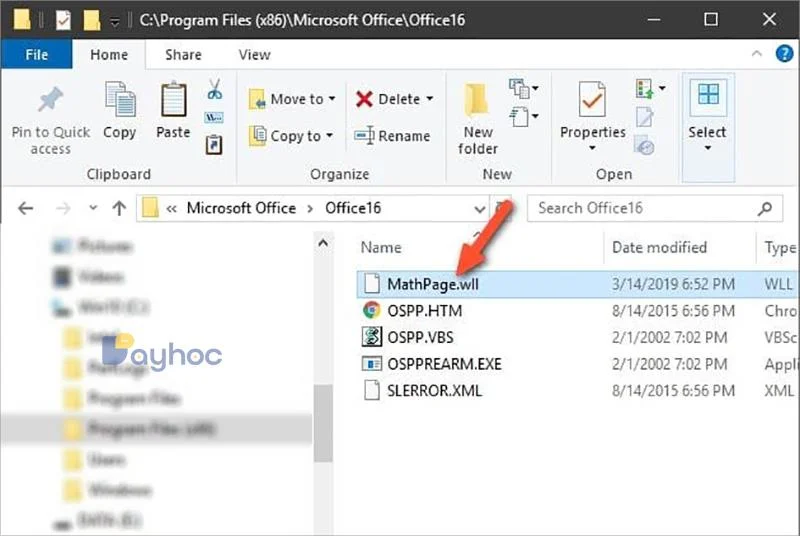Open the New item icon menu

pyautogui.click(x=523, y=88)
